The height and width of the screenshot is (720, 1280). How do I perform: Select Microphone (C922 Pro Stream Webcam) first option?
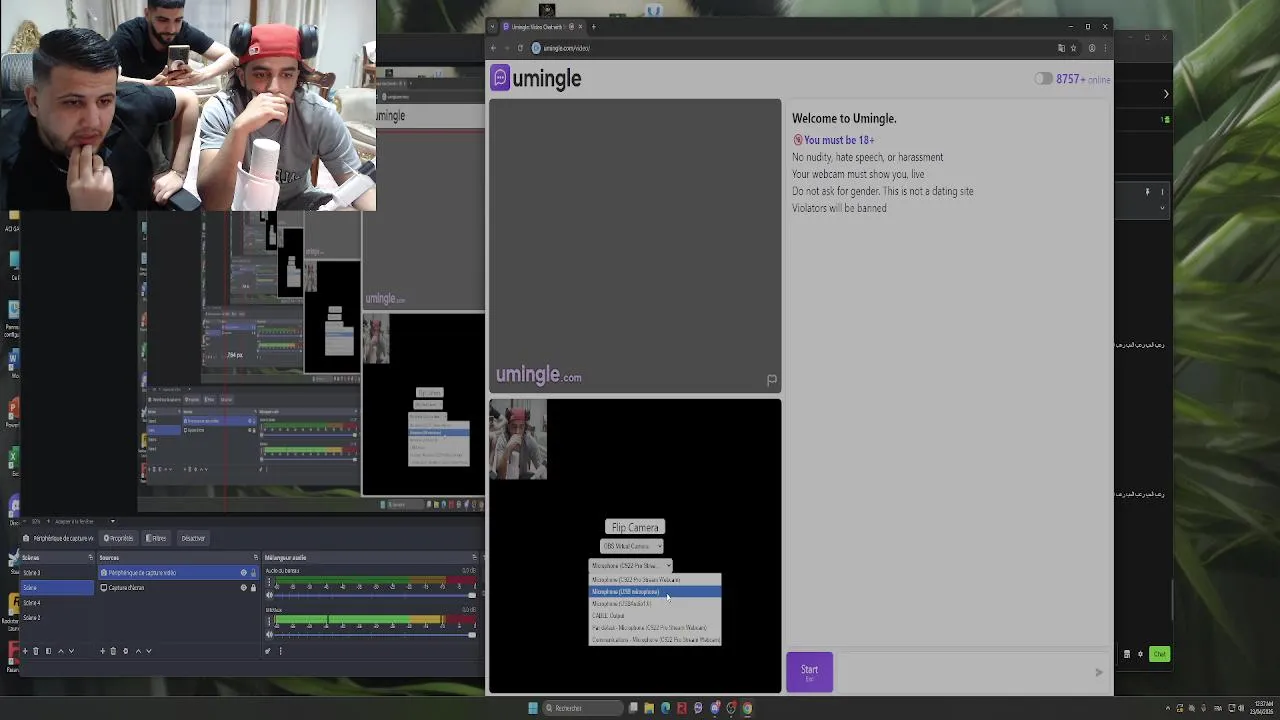coord(655,580)
